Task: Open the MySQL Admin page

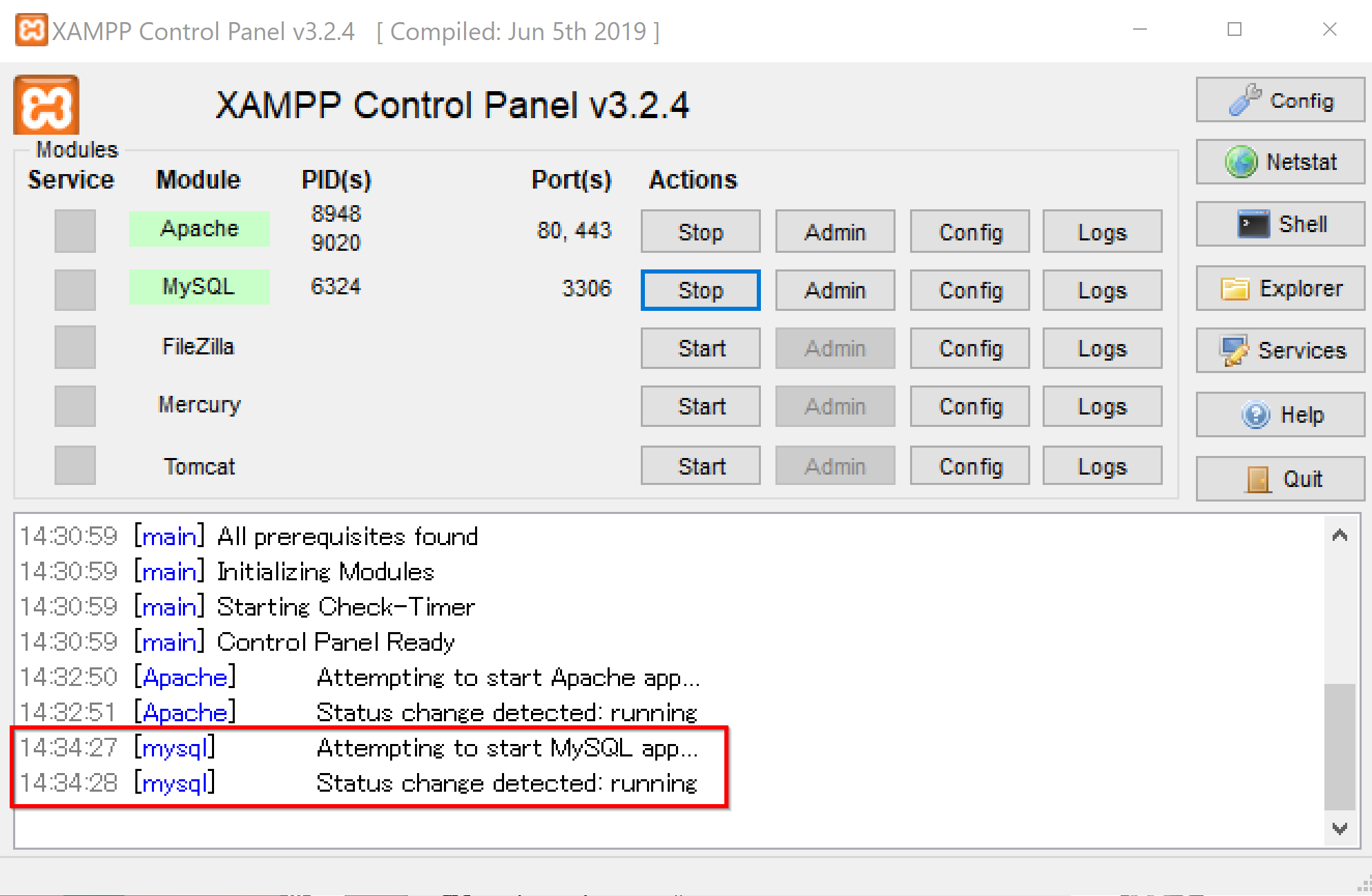Action: click(x=835, y=290)
